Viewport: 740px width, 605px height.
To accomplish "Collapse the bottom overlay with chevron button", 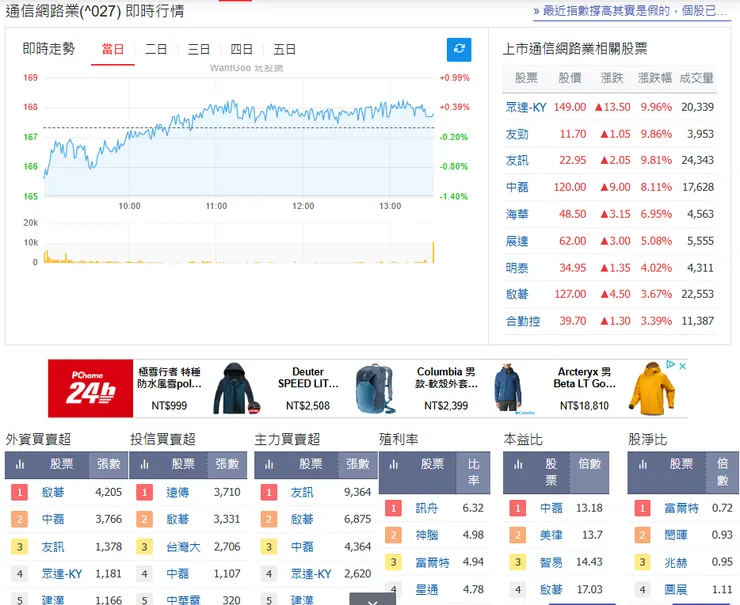I will tap(372, 600).
